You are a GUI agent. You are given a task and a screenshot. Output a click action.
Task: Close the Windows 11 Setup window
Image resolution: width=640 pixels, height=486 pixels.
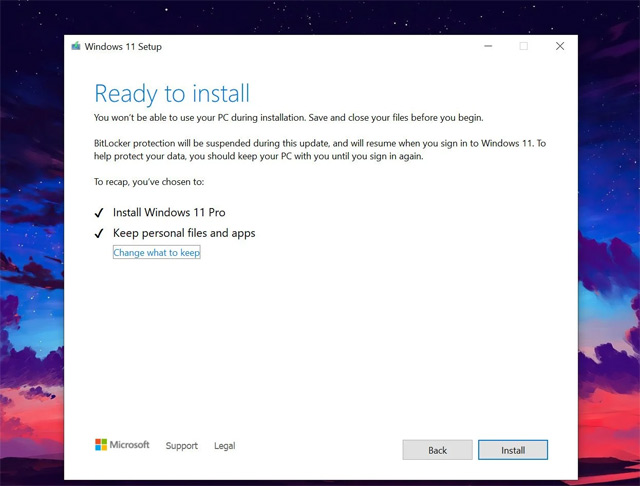[560, 46]
